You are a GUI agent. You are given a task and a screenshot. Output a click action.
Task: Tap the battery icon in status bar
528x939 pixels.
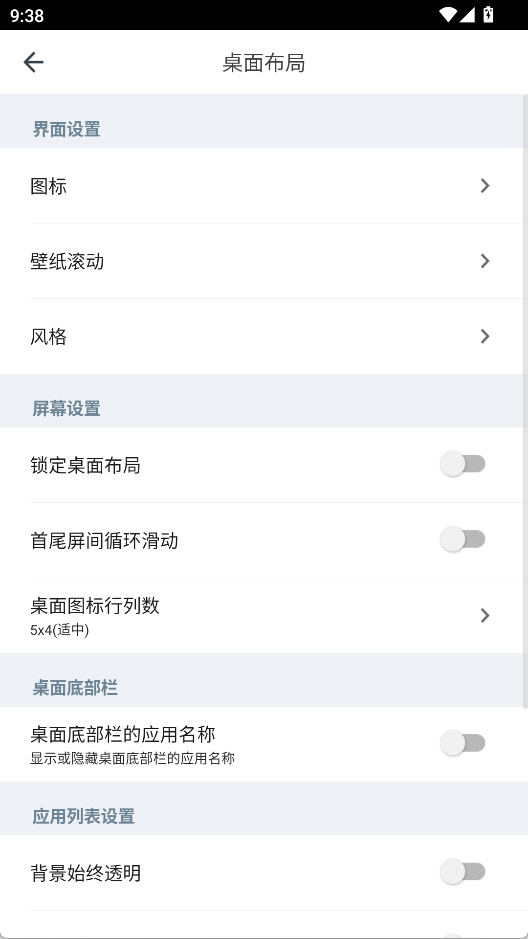[x=488, y=14]
